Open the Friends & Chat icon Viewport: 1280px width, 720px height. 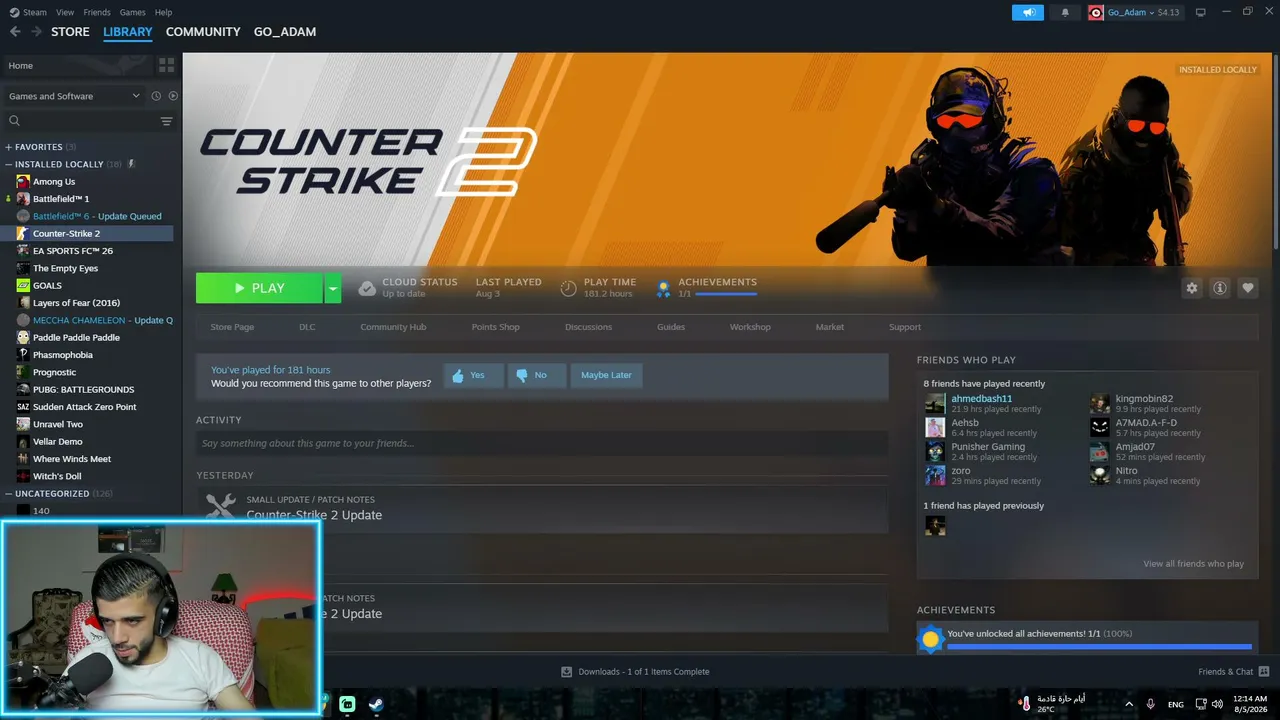pos(1264,672)
